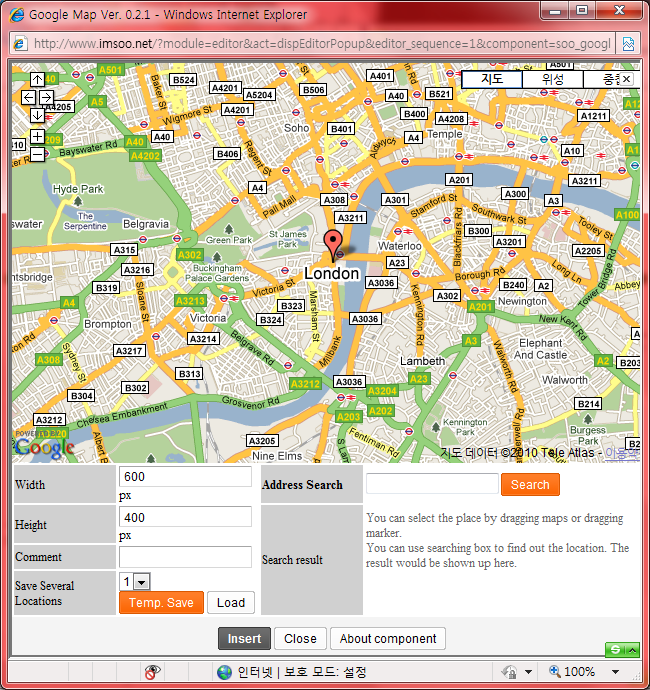Screen dimensions: 650x690
Task: Click the orange Search button
Action: click(x=530, y=484)
